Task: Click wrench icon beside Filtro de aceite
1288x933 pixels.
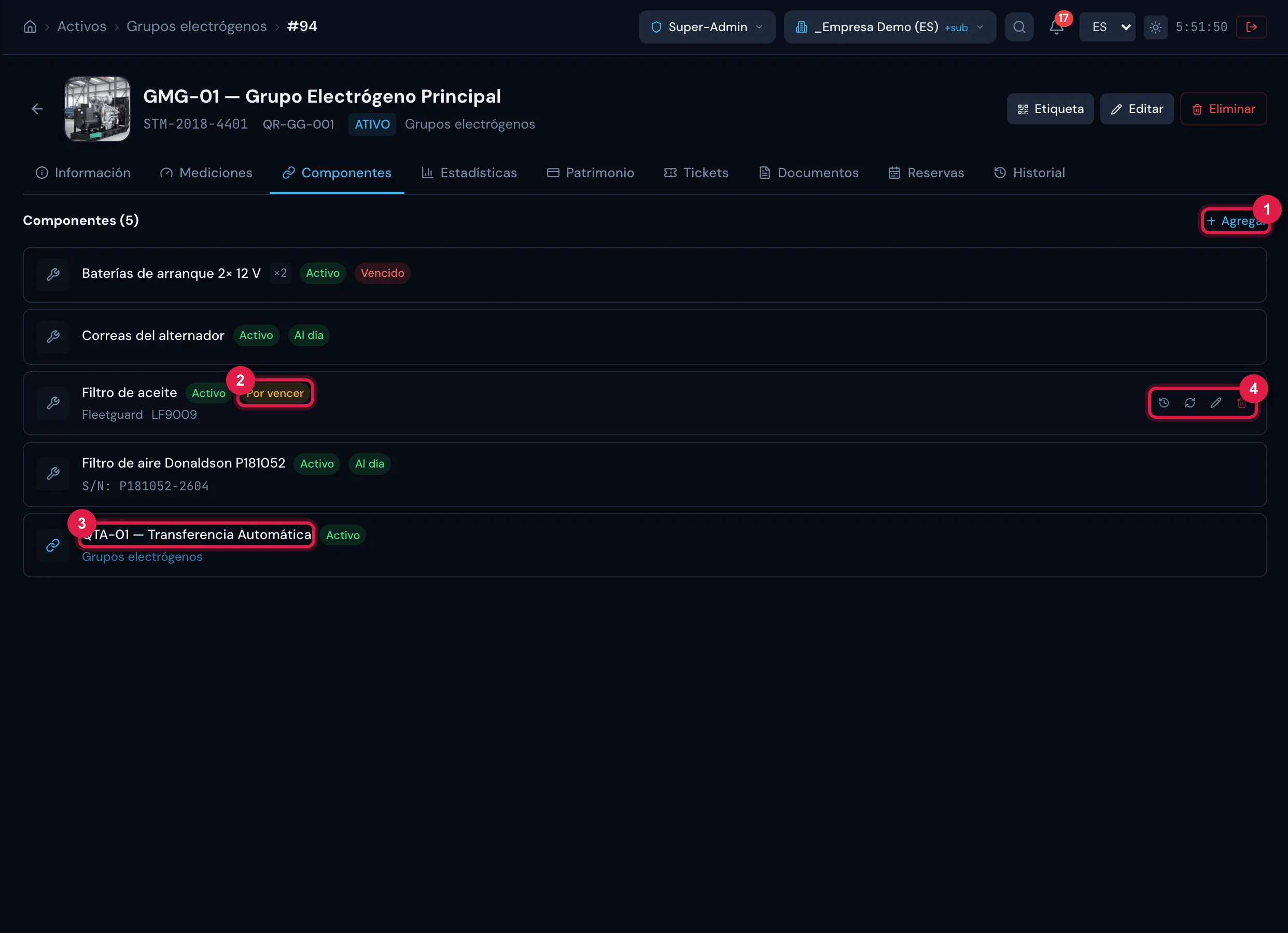Action: click(53, 403)
